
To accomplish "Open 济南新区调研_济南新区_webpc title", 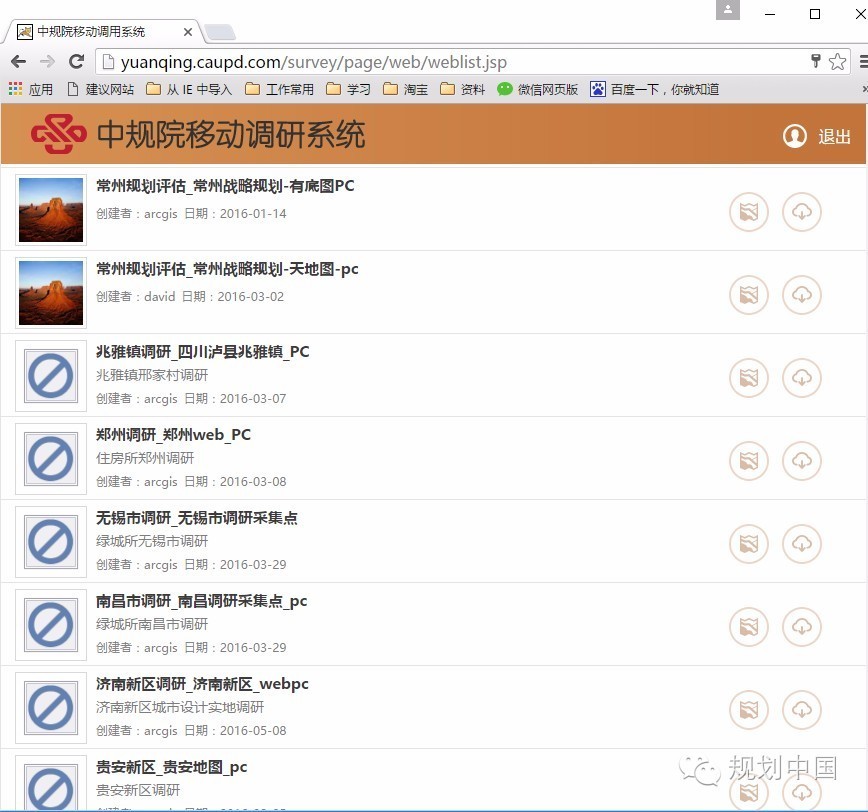I will tap(202, 684).
